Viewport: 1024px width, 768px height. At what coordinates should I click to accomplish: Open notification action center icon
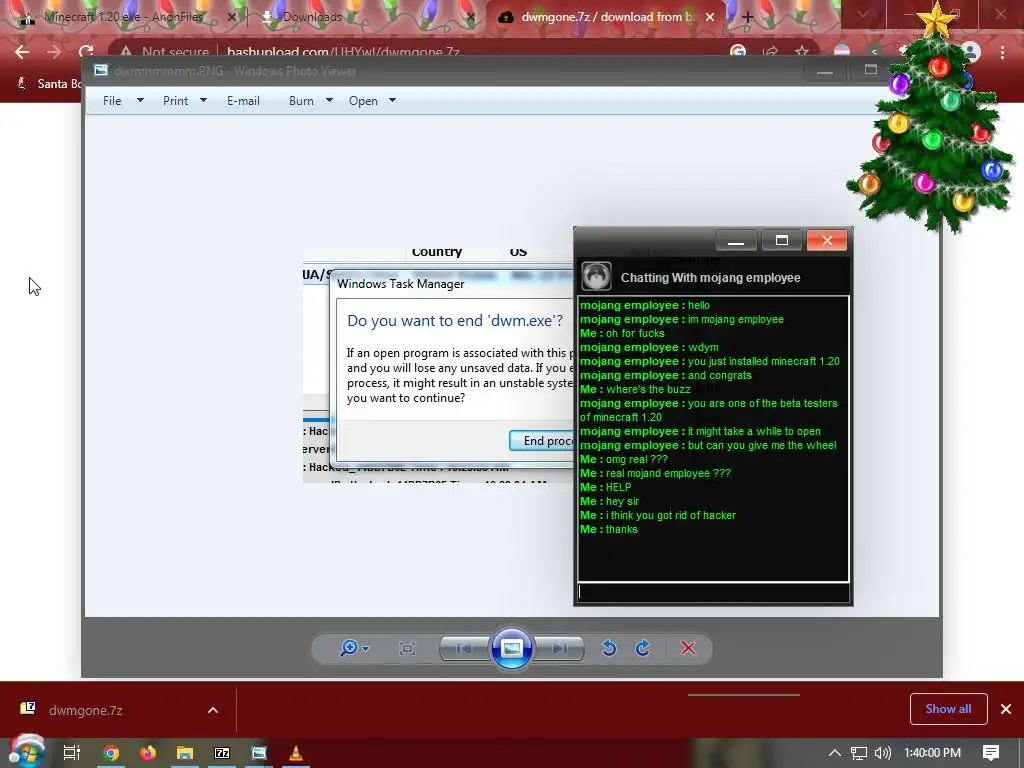991,753
